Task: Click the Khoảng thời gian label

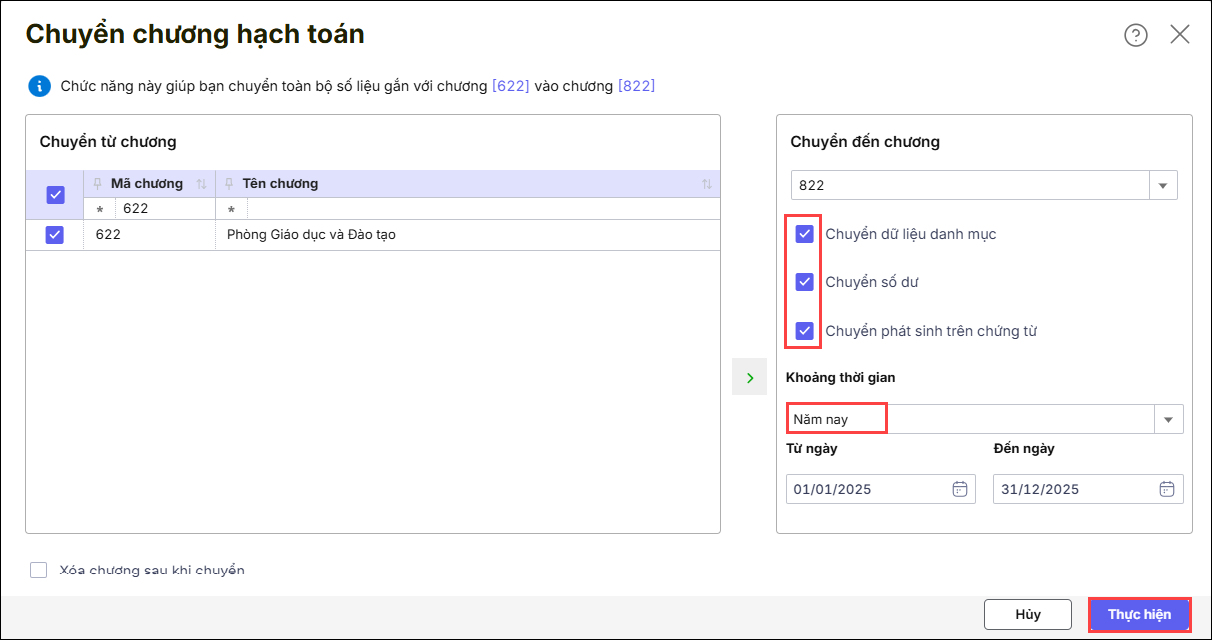Action: 841,378
